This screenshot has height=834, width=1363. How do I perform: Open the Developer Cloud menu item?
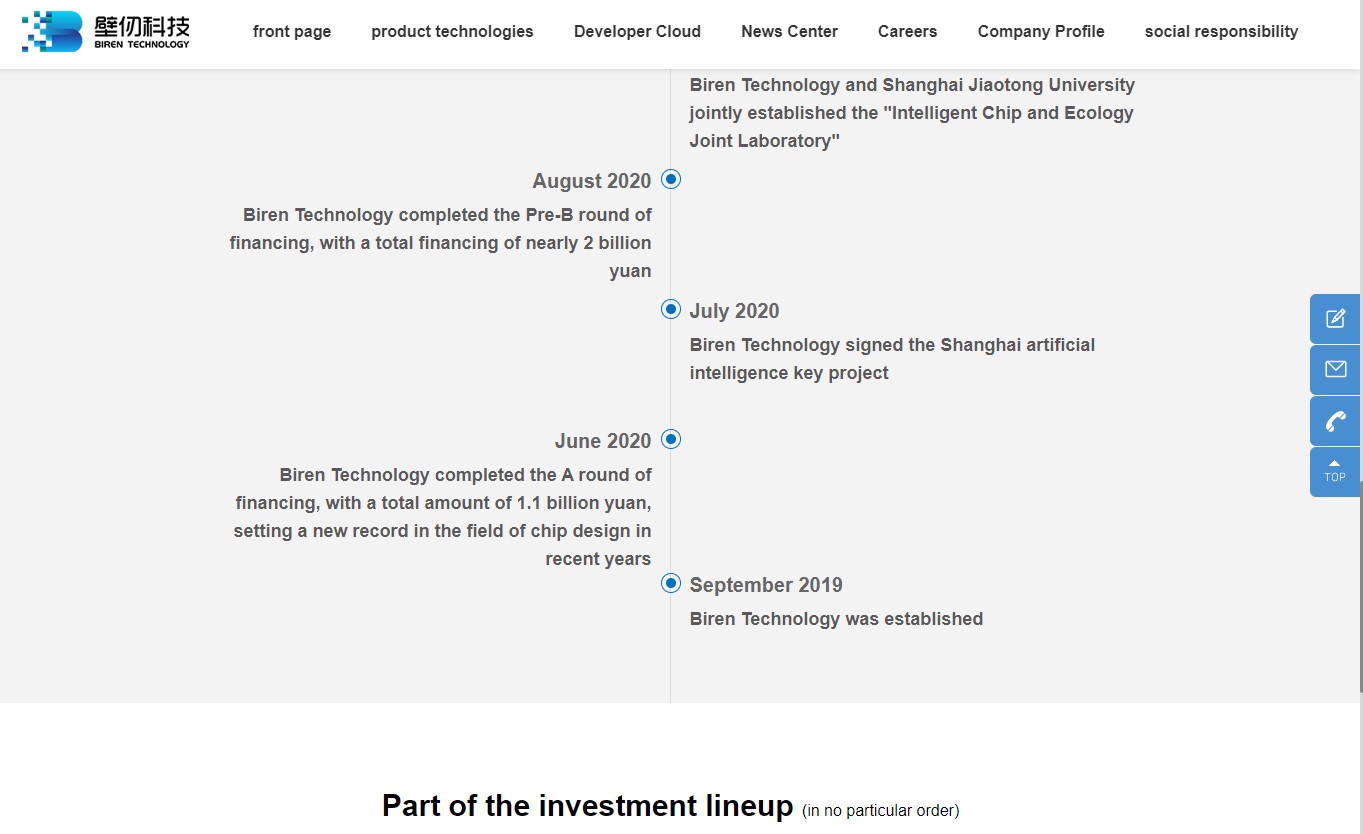tap(637, 31)
